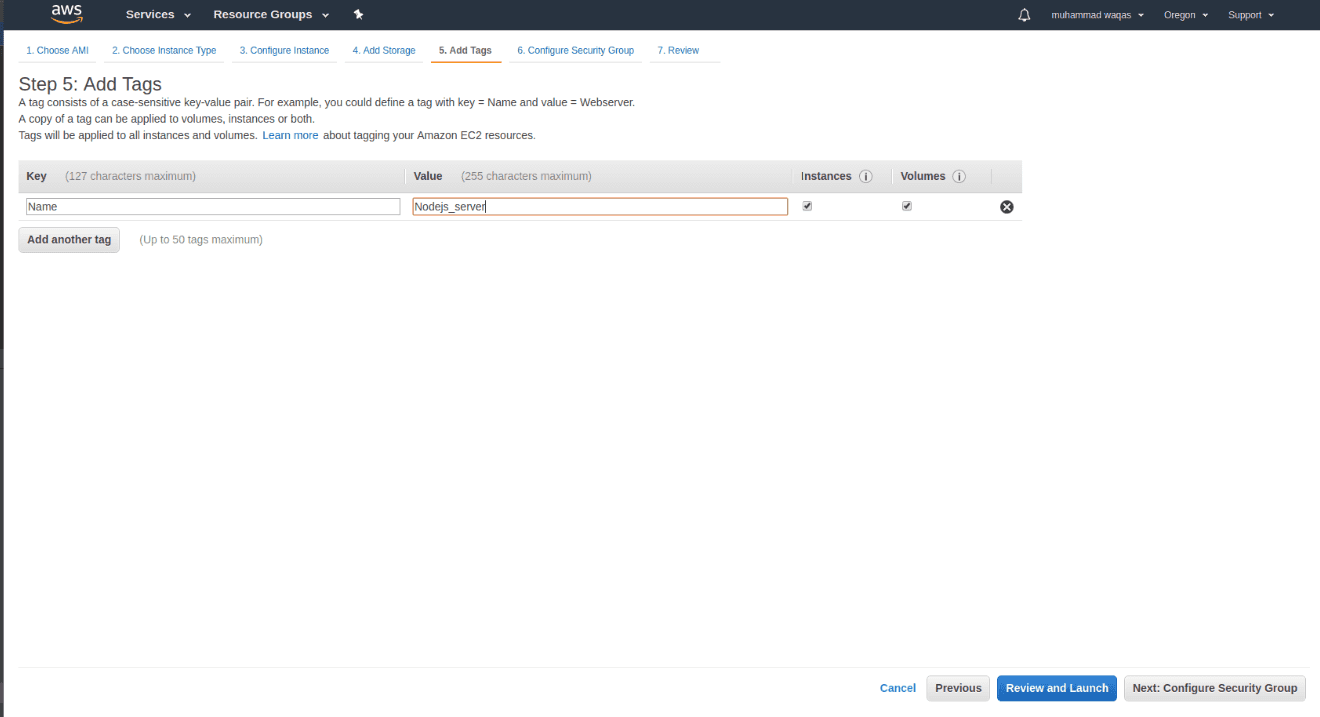Uncheck Instances for the Name tag
Image resolution: width=1320 pixels, height=717 pixels.
[807, 206]
